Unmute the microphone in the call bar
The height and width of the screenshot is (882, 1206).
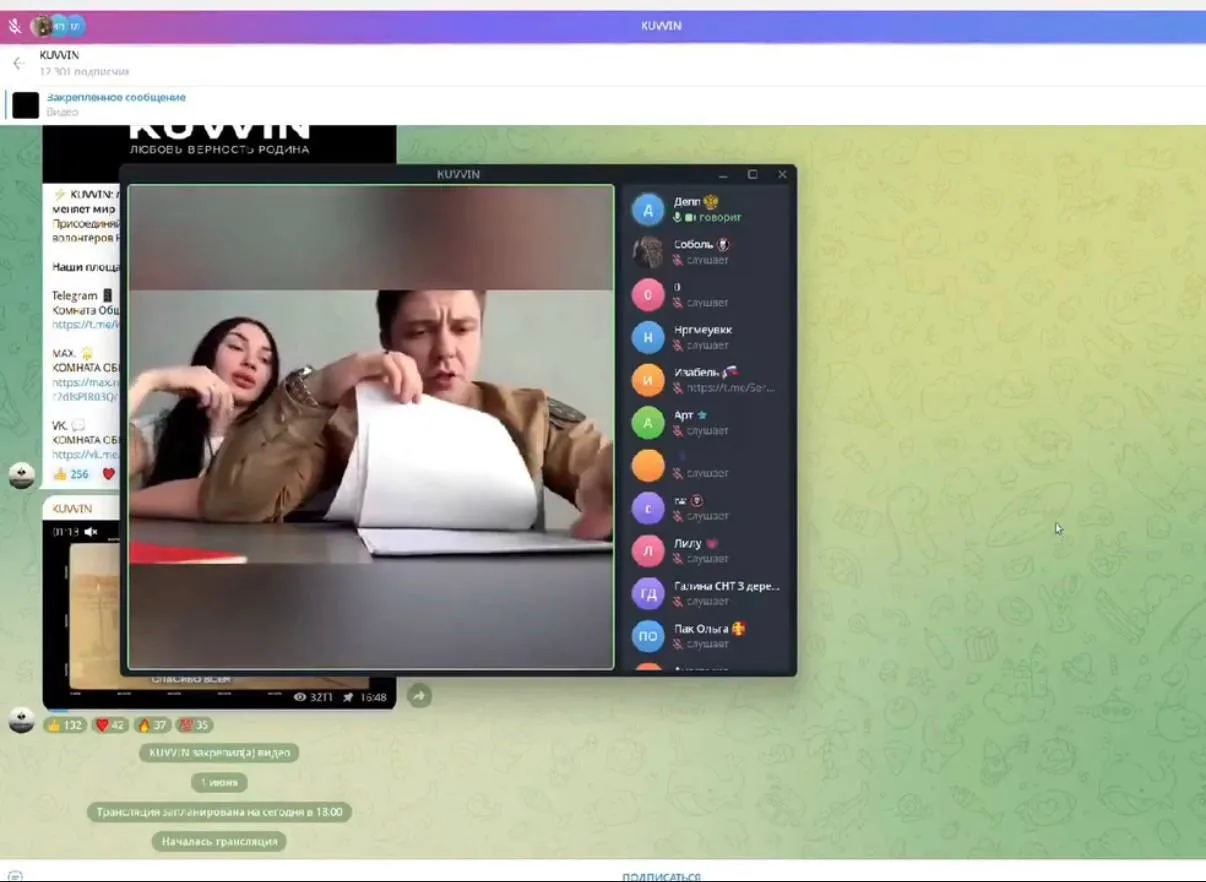click(x=15, y=26)
